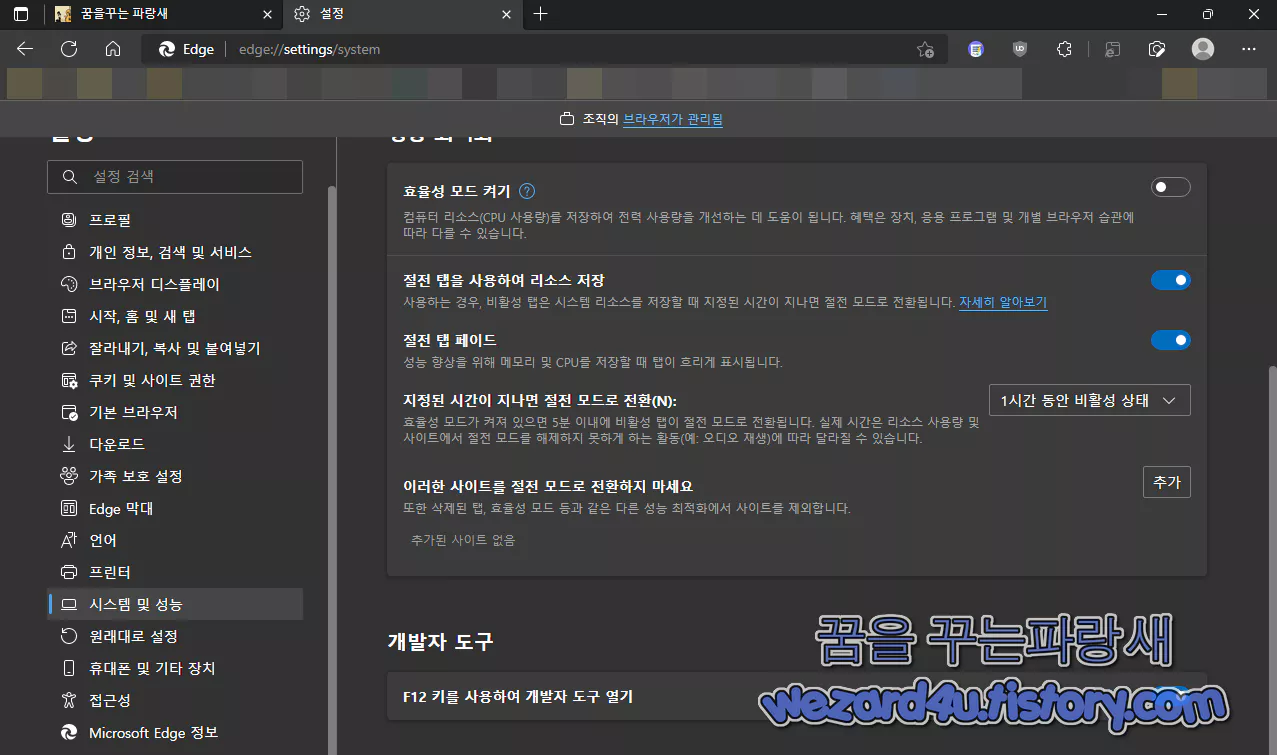Click the favorites star icon in address bar
Image resolution: width=1277 pixels, height=755 pixels.
[925, 48]
